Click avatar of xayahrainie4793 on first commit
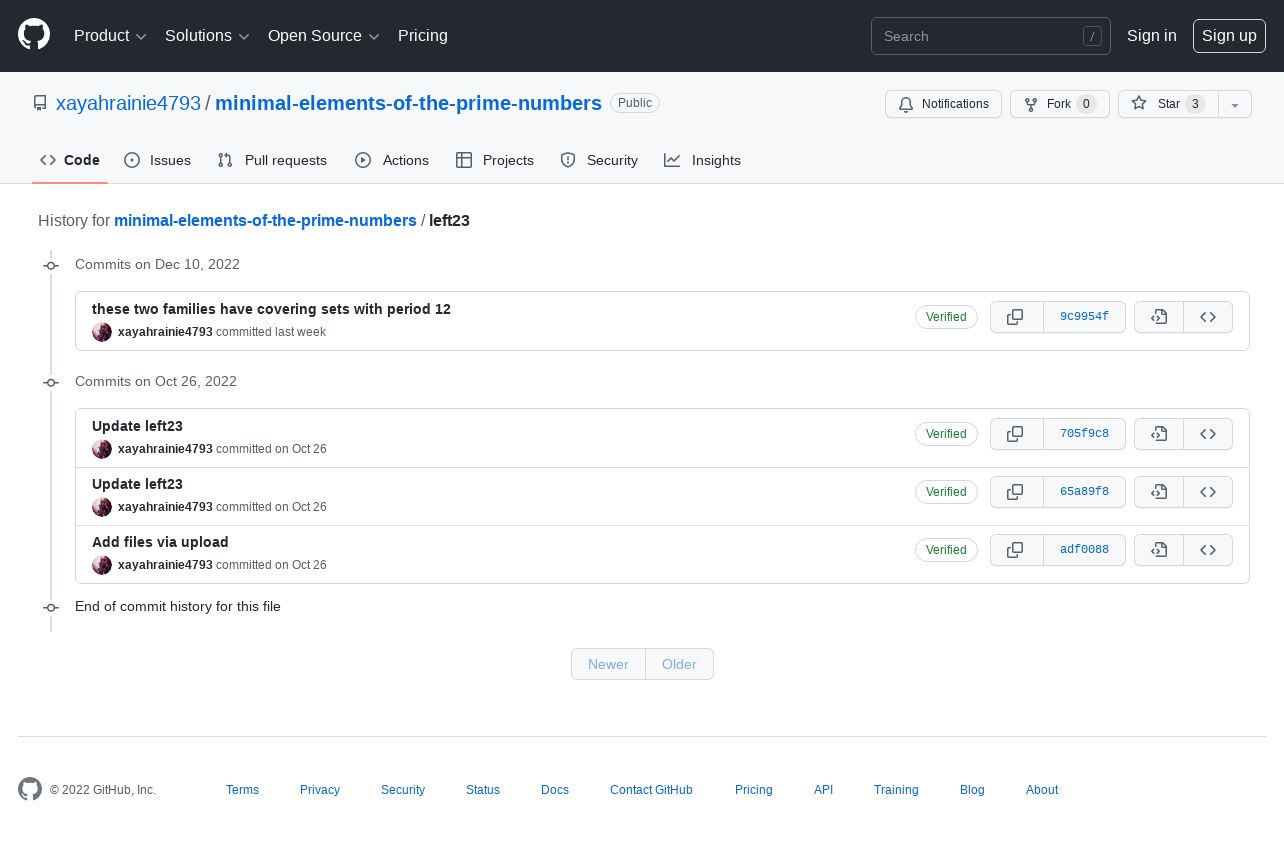 point(102,332)
